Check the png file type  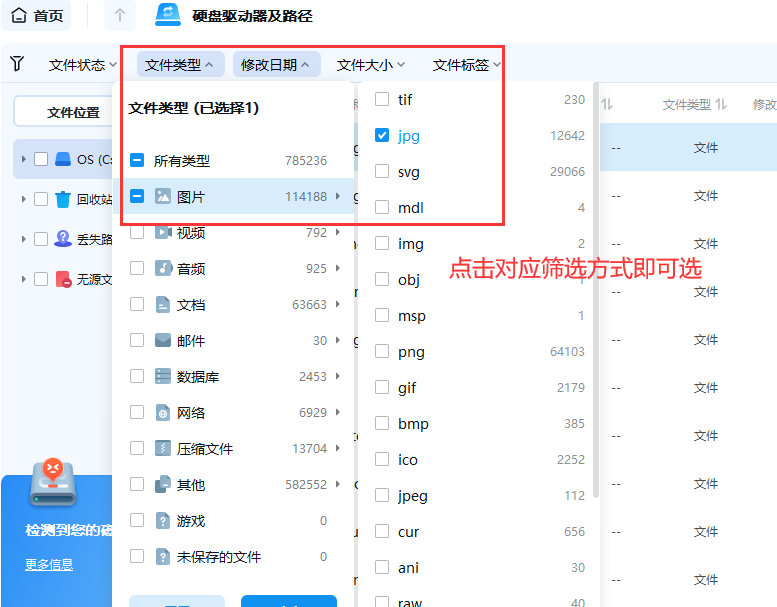tap(382, 351)
